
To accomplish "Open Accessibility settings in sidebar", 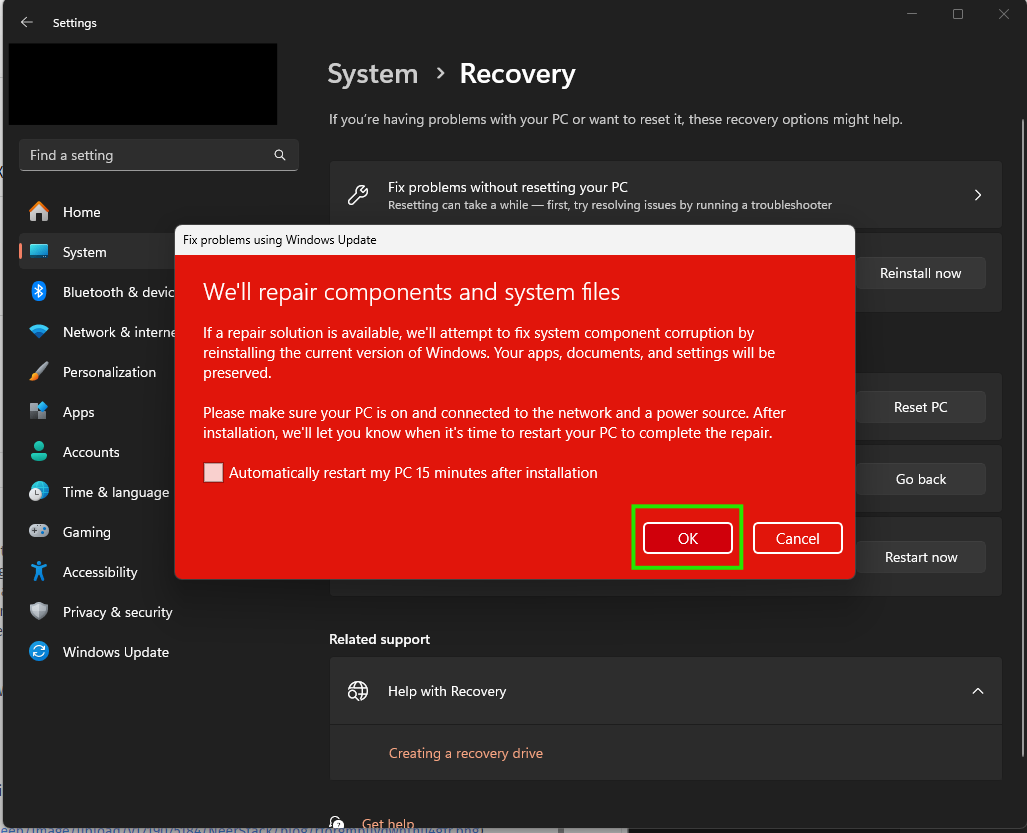I will click(x=98, y=571).
